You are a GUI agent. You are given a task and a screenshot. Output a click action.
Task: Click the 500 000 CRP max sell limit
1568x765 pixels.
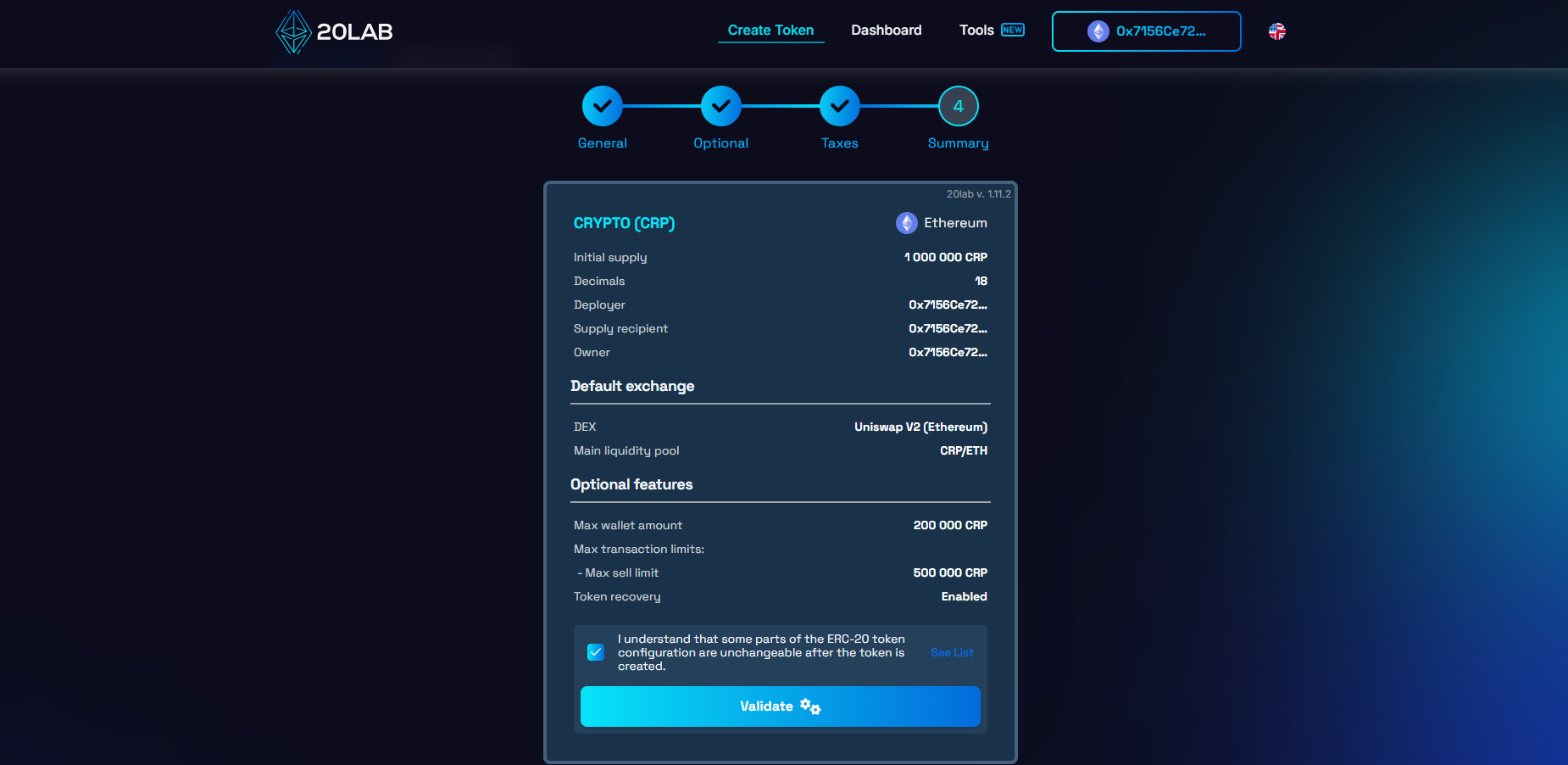point(950,572)
